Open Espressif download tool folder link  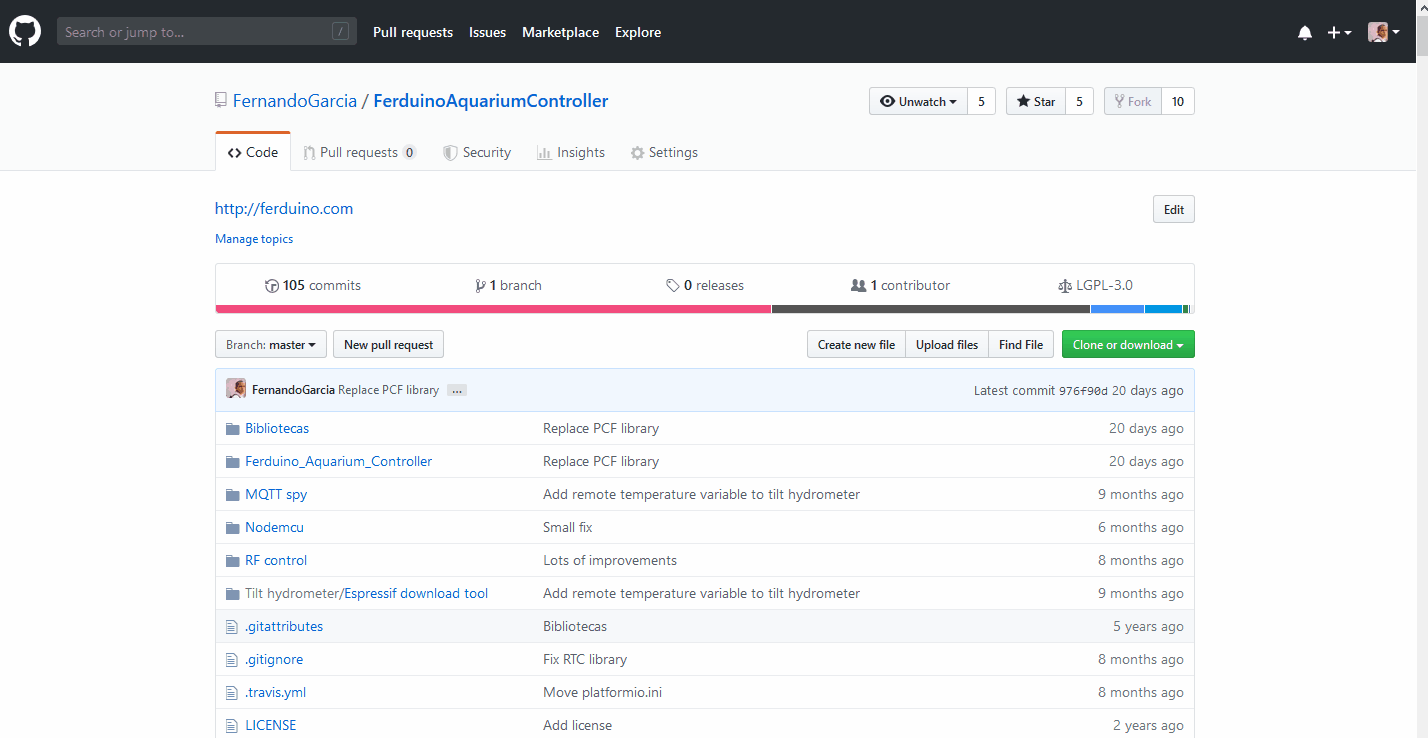click(416, 593)
